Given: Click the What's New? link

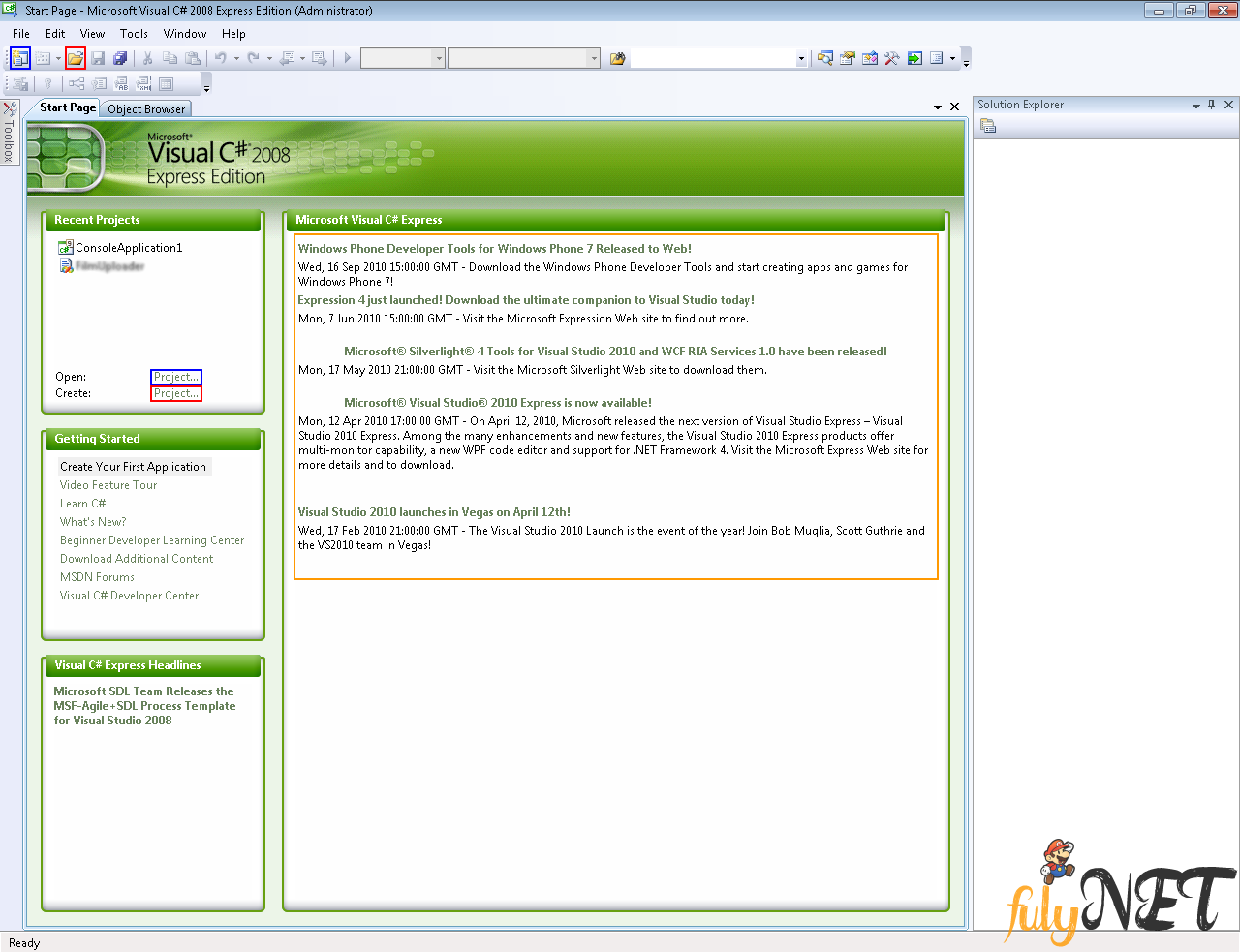Looking at the screenshot, I should click(x=93, y=522).
